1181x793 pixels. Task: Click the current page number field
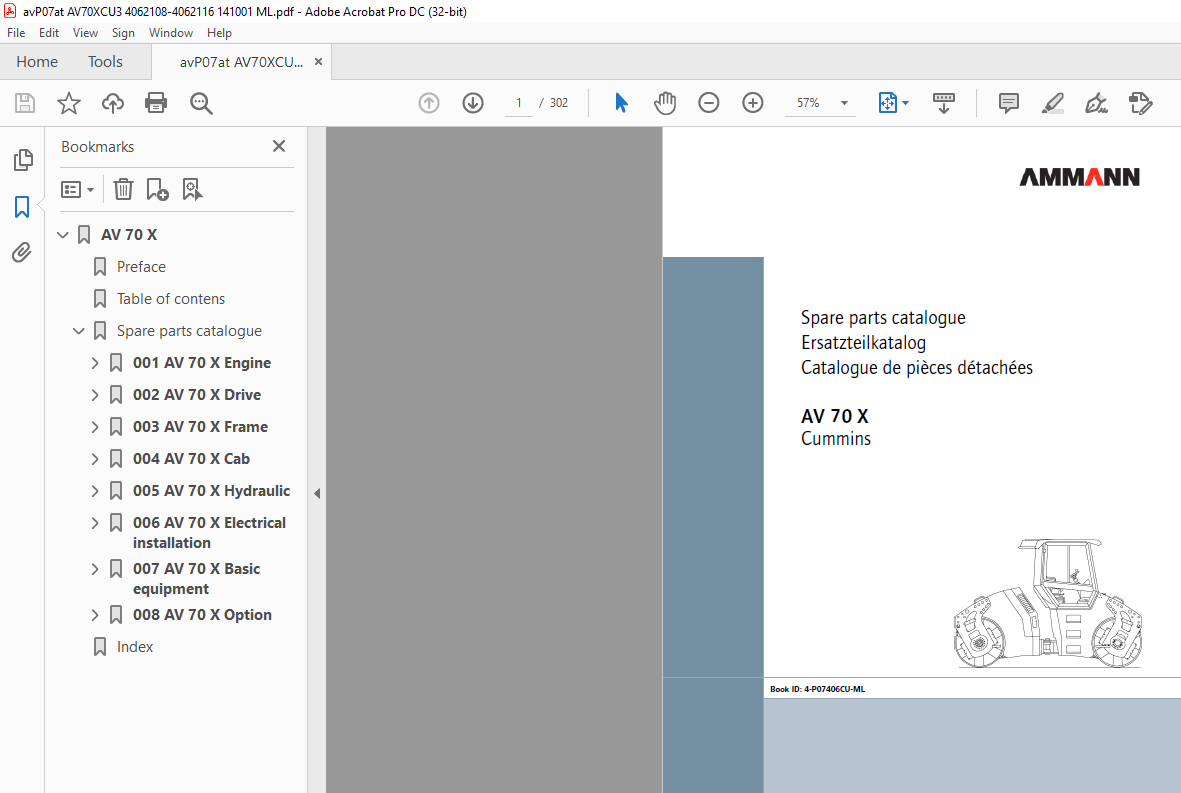coord(518,103)
